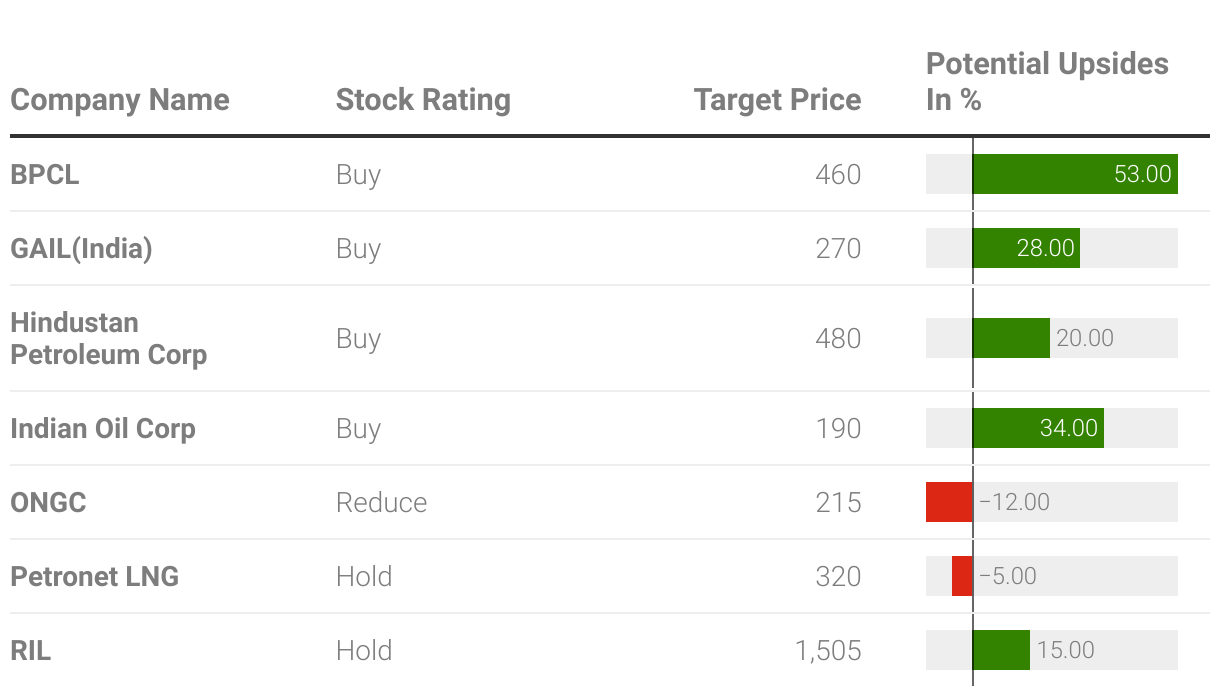Select the ONGC company row
Image resolution: width=1220 pixels, height=696 pixels.
pos(48,502)
